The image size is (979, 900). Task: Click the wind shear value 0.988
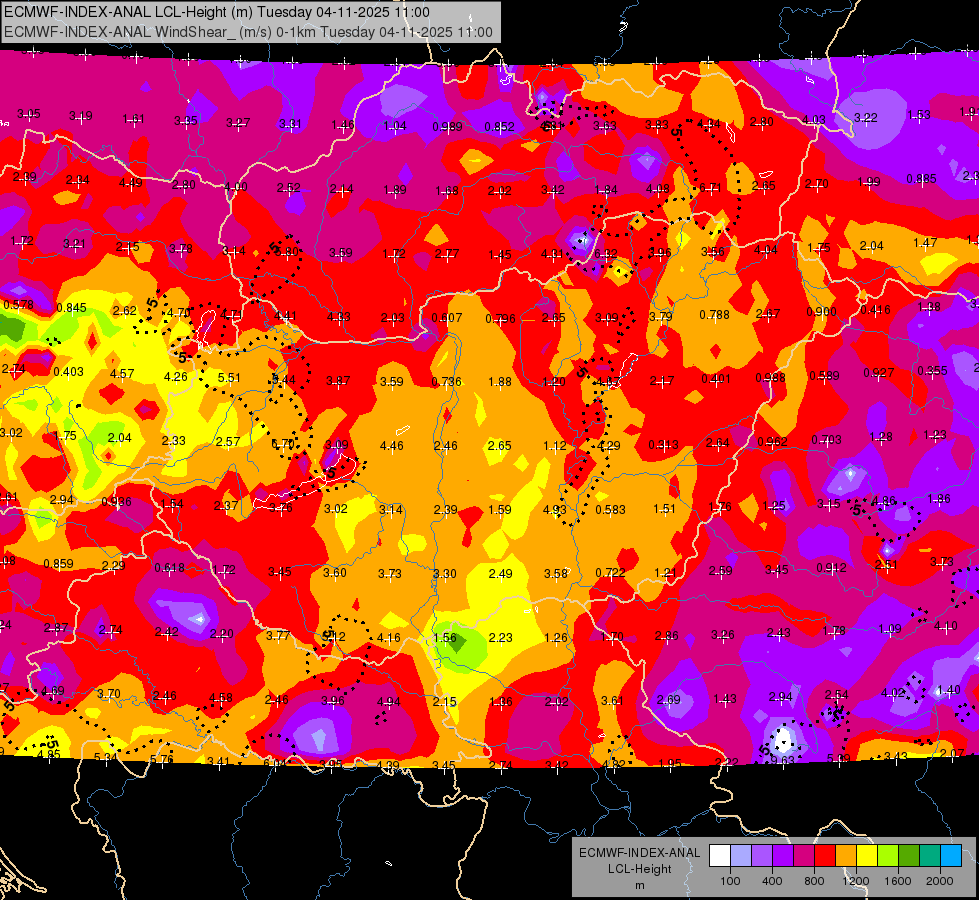click(770, 378)
